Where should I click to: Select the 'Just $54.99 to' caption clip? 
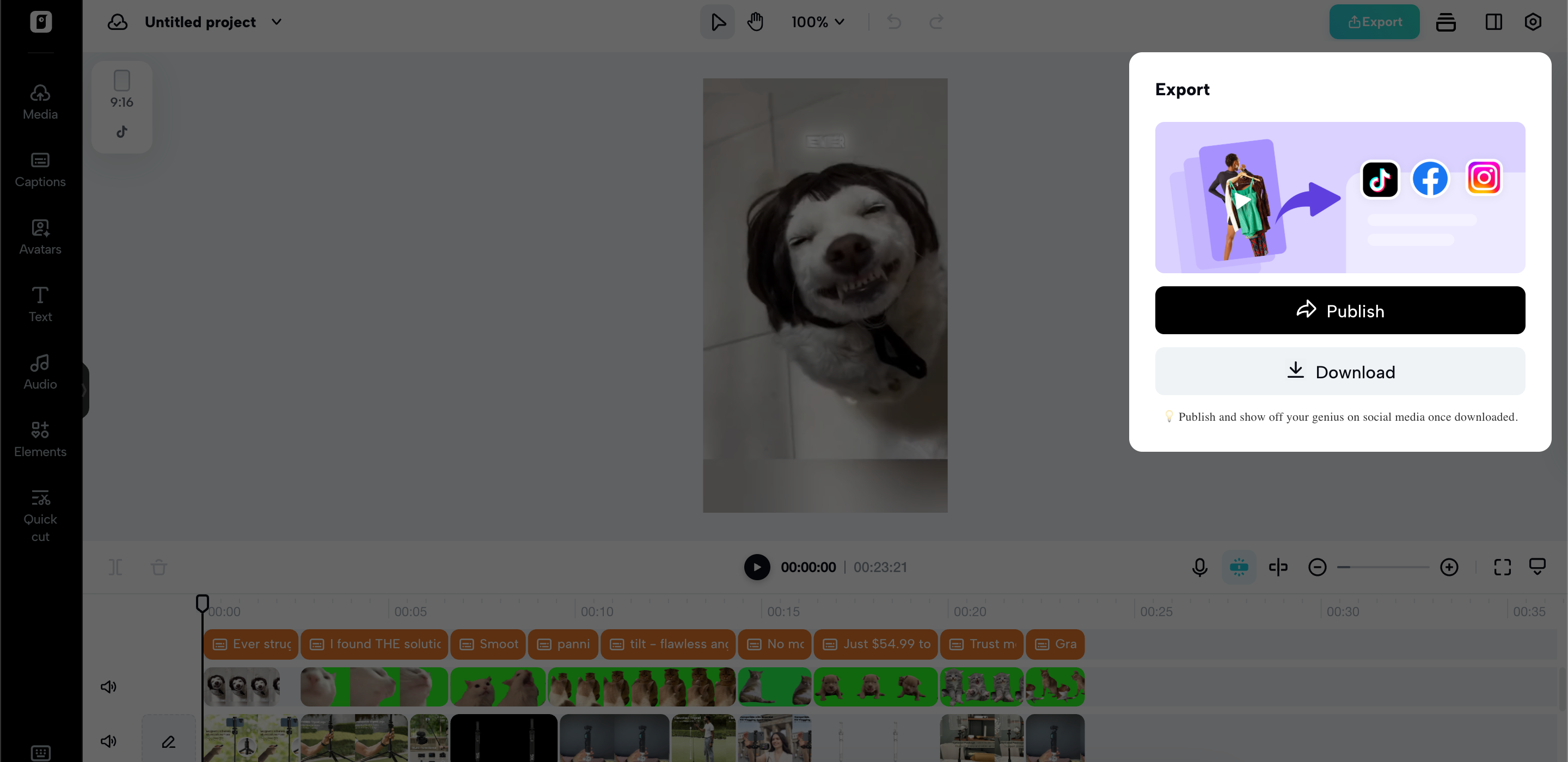pos(876,644)
